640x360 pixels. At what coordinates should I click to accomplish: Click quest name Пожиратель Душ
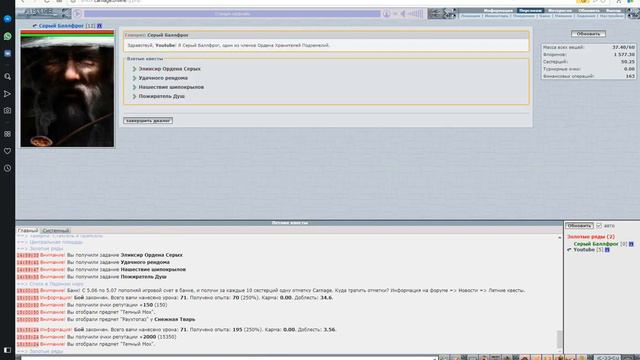tap(162, 96)
